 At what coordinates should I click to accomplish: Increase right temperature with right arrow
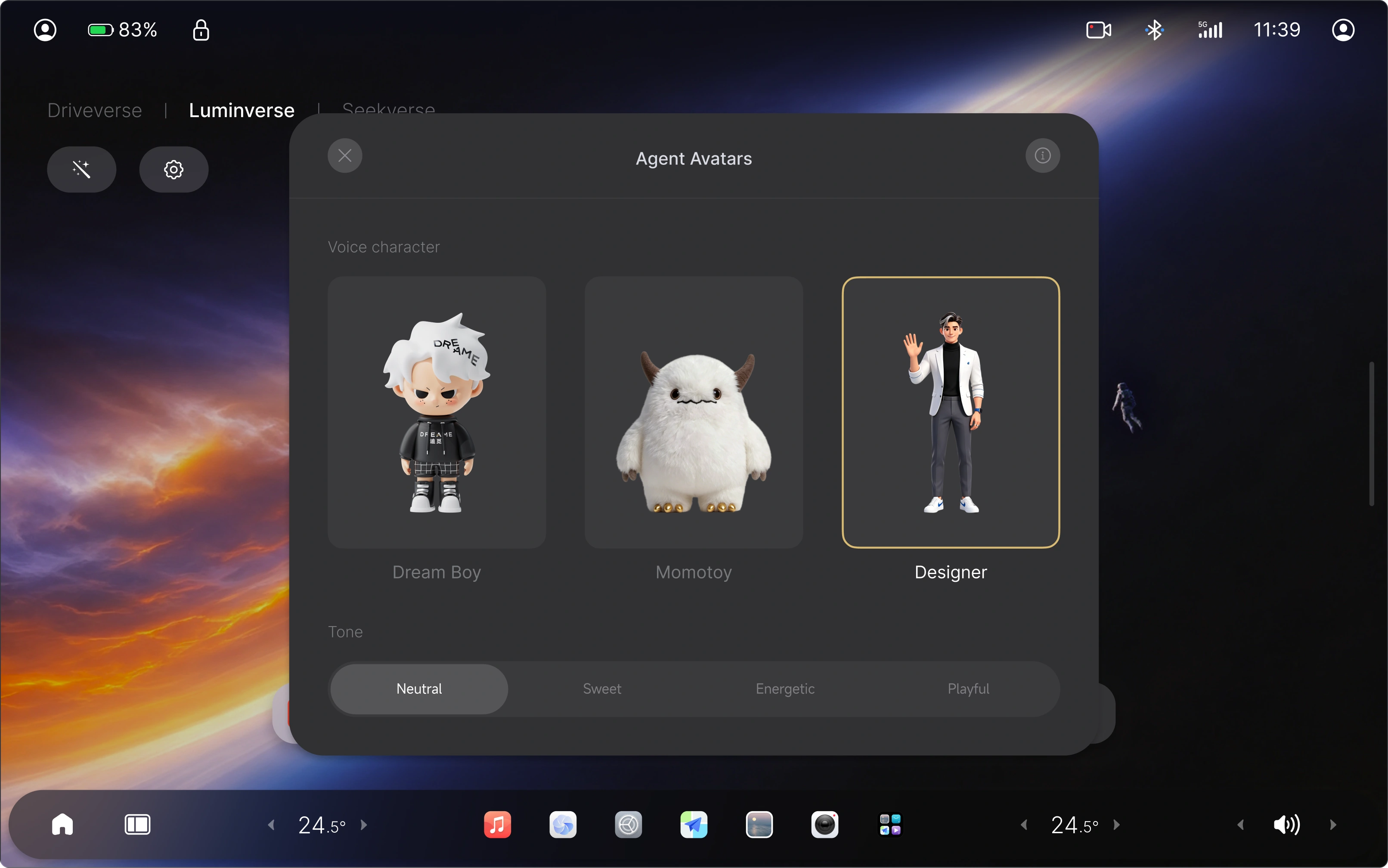coord(1116,825)
